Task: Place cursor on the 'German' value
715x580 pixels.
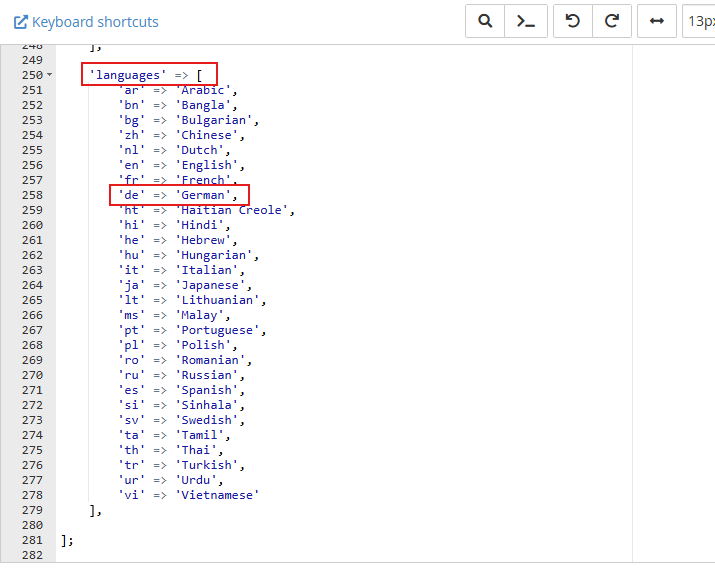Action: pos(203,195)
